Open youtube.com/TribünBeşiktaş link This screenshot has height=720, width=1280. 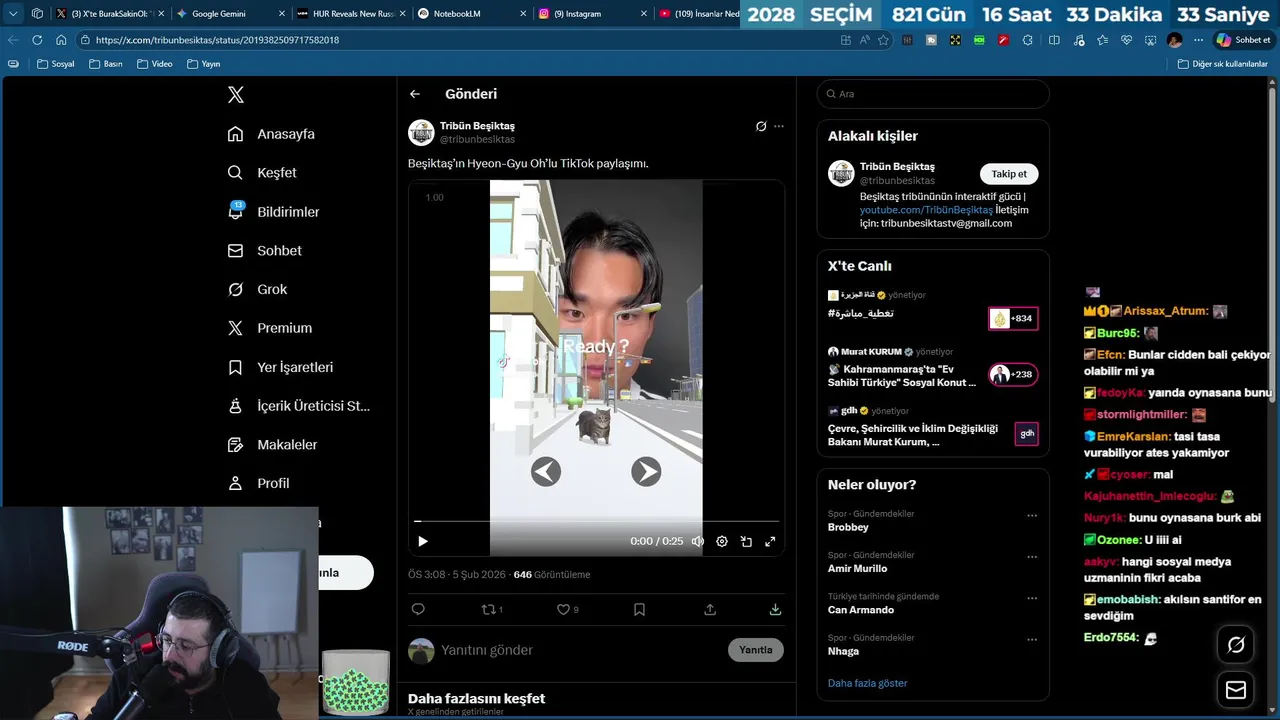coord(926,210)
